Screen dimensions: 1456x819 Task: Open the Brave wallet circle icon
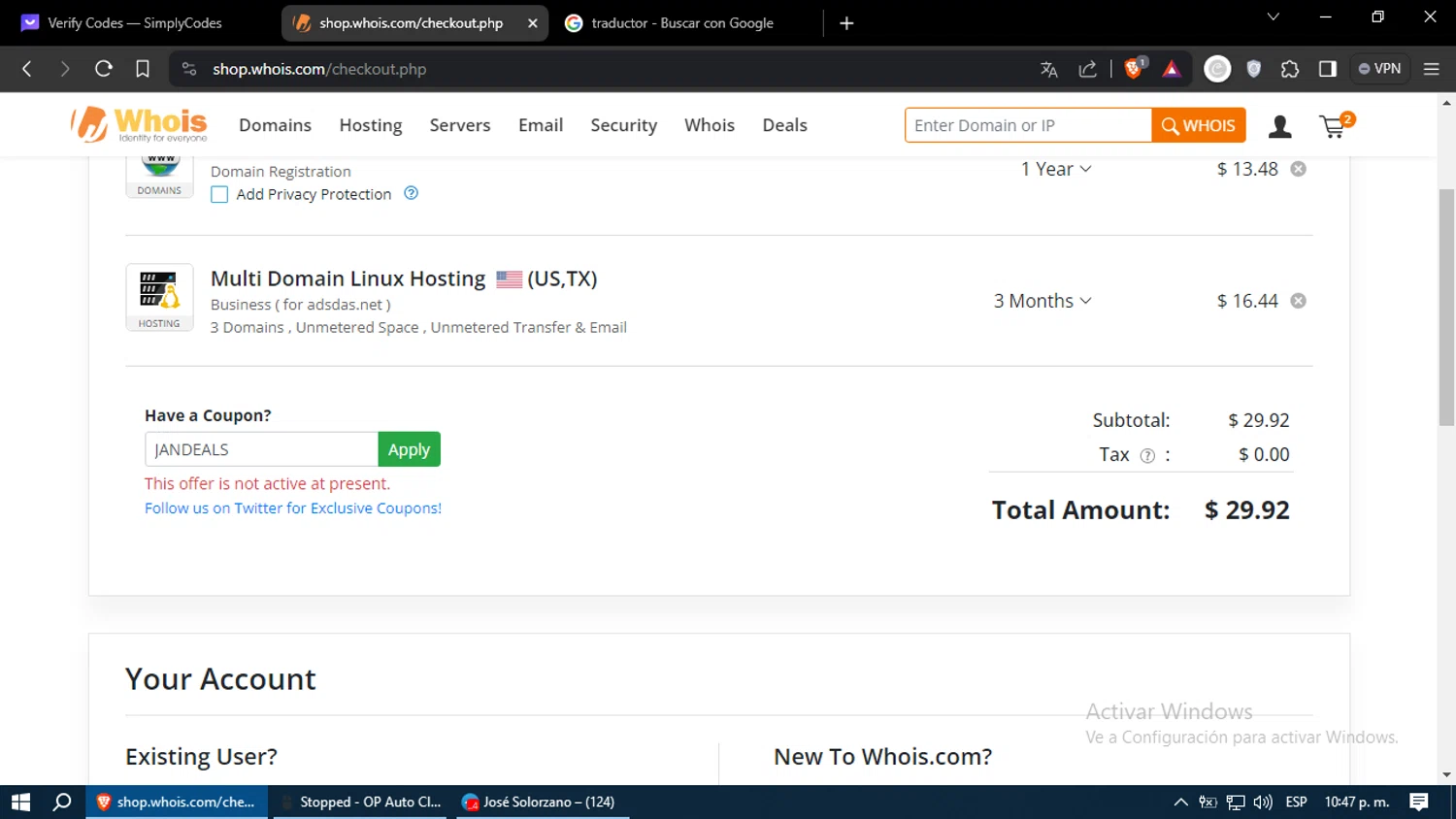(1217, 69)
